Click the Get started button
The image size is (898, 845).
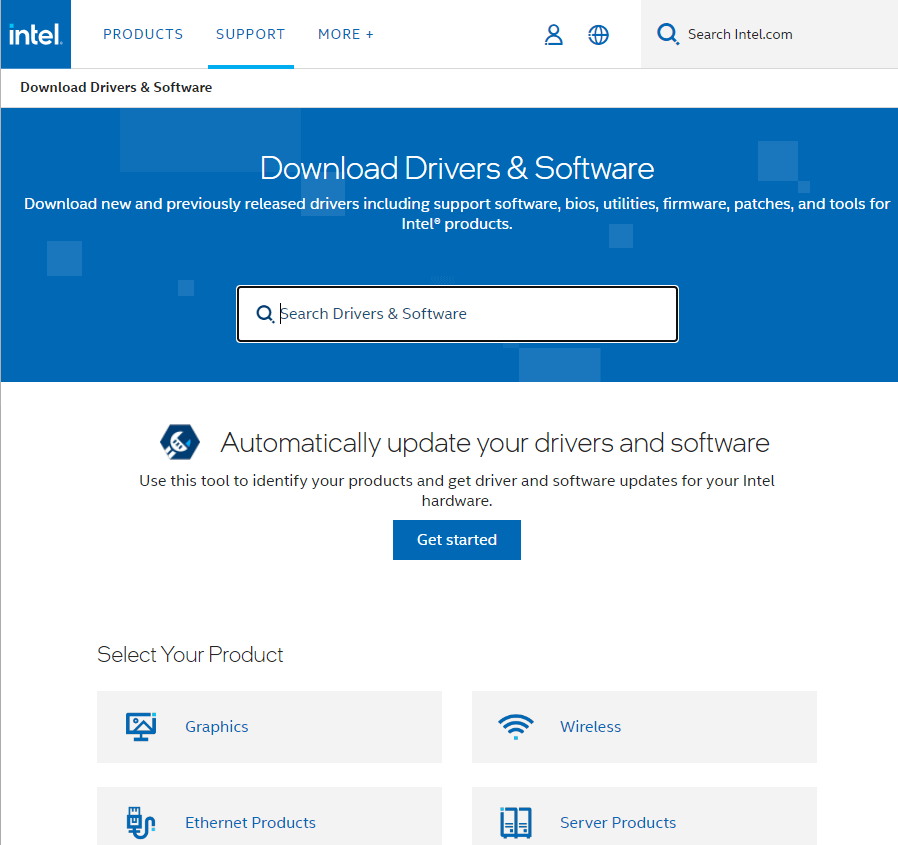[x=457, y=540]
